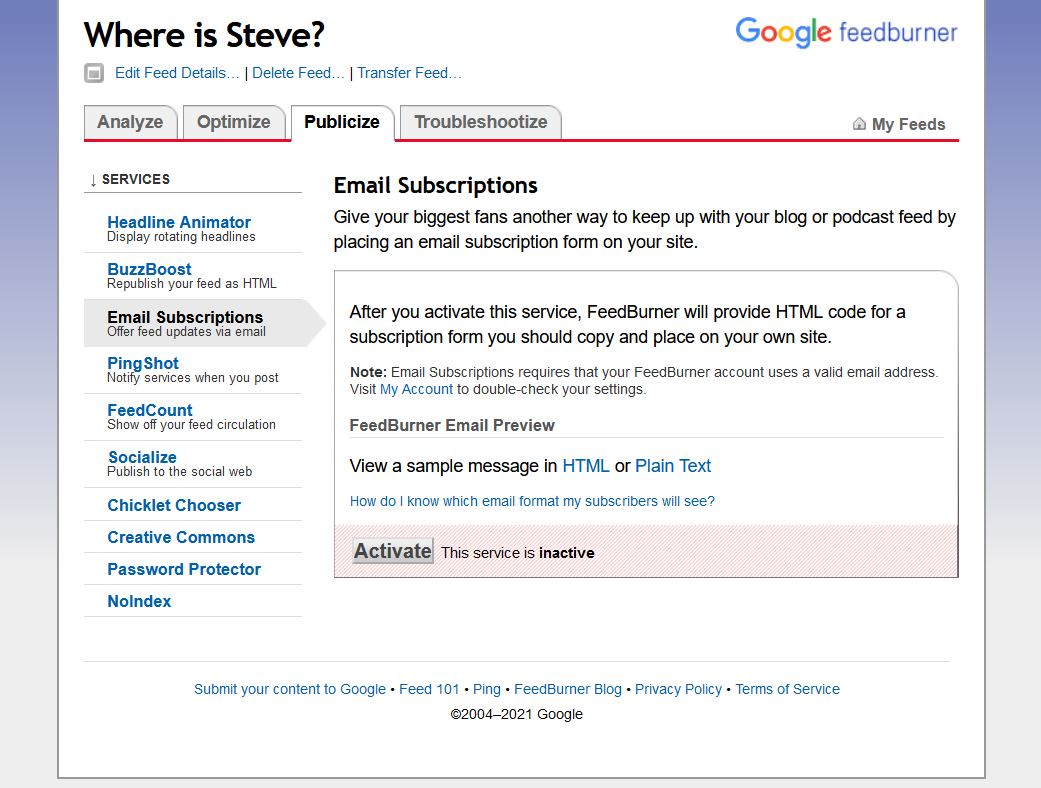1041x788 pixels.
Task: Visit the My Account link
Action: 416,389
